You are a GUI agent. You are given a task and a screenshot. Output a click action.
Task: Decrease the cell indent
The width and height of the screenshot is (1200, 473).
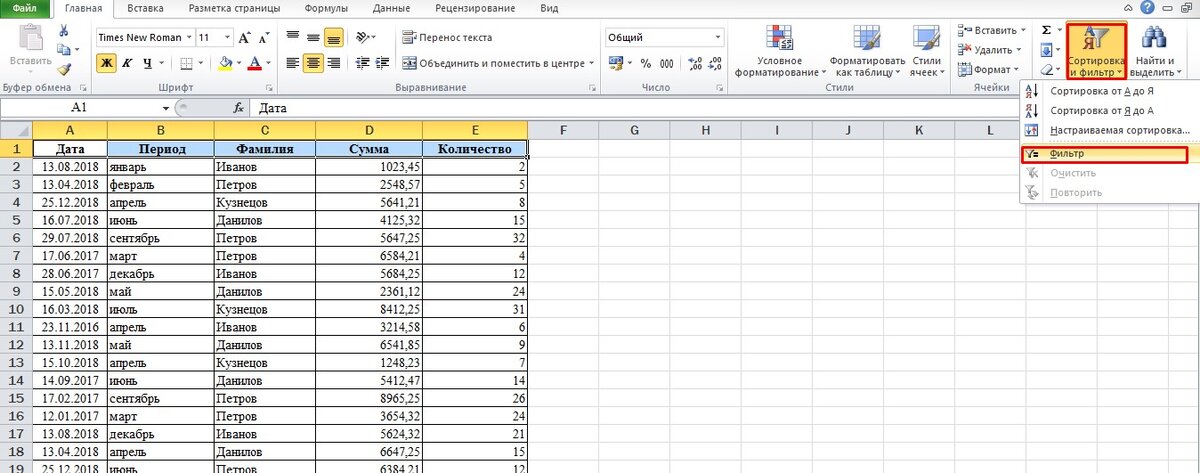click(362, 63)
